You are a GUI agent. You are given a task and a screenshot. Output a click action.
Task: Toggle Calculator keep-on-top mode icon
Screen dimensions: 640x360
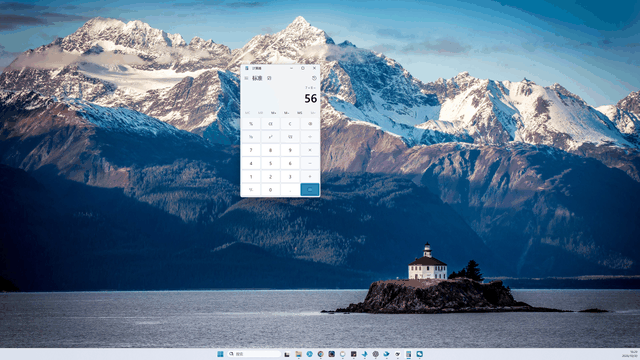(x=269, y=78)
